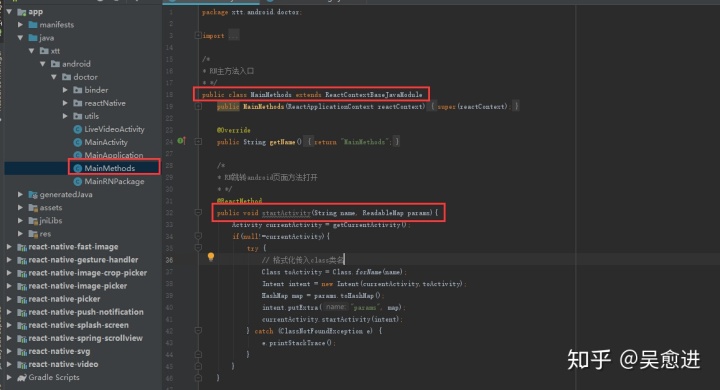
Task: Fold the try block on line 35
Action: pos(198,248)
